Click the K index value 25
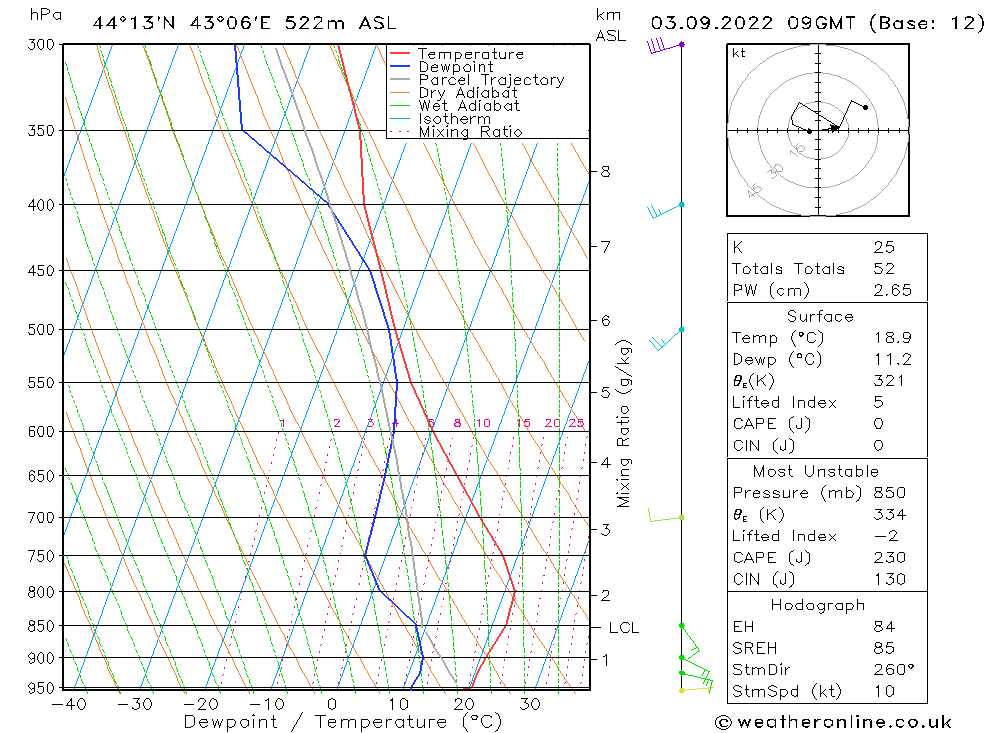The height and width of the screenshot is (733, 1000). point(884,247)
